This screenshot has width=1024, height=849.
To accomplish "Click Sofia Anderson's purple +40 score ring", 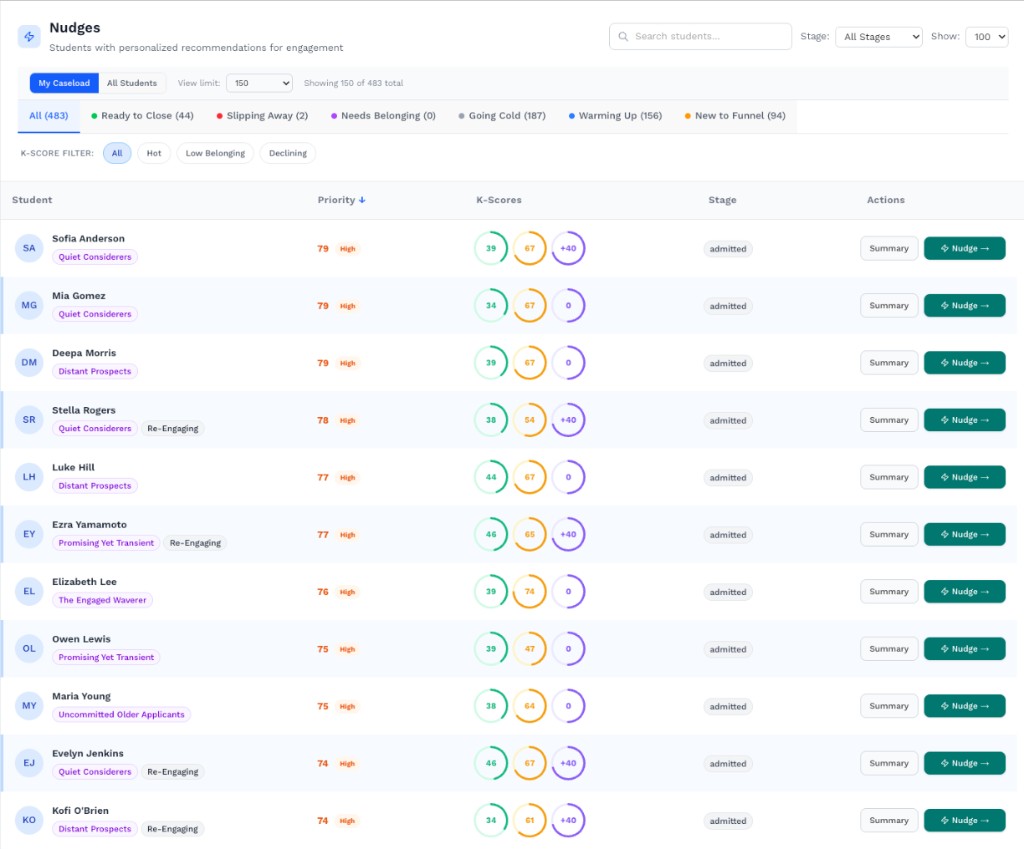I will pyautogui.click(x=568, y=248).
